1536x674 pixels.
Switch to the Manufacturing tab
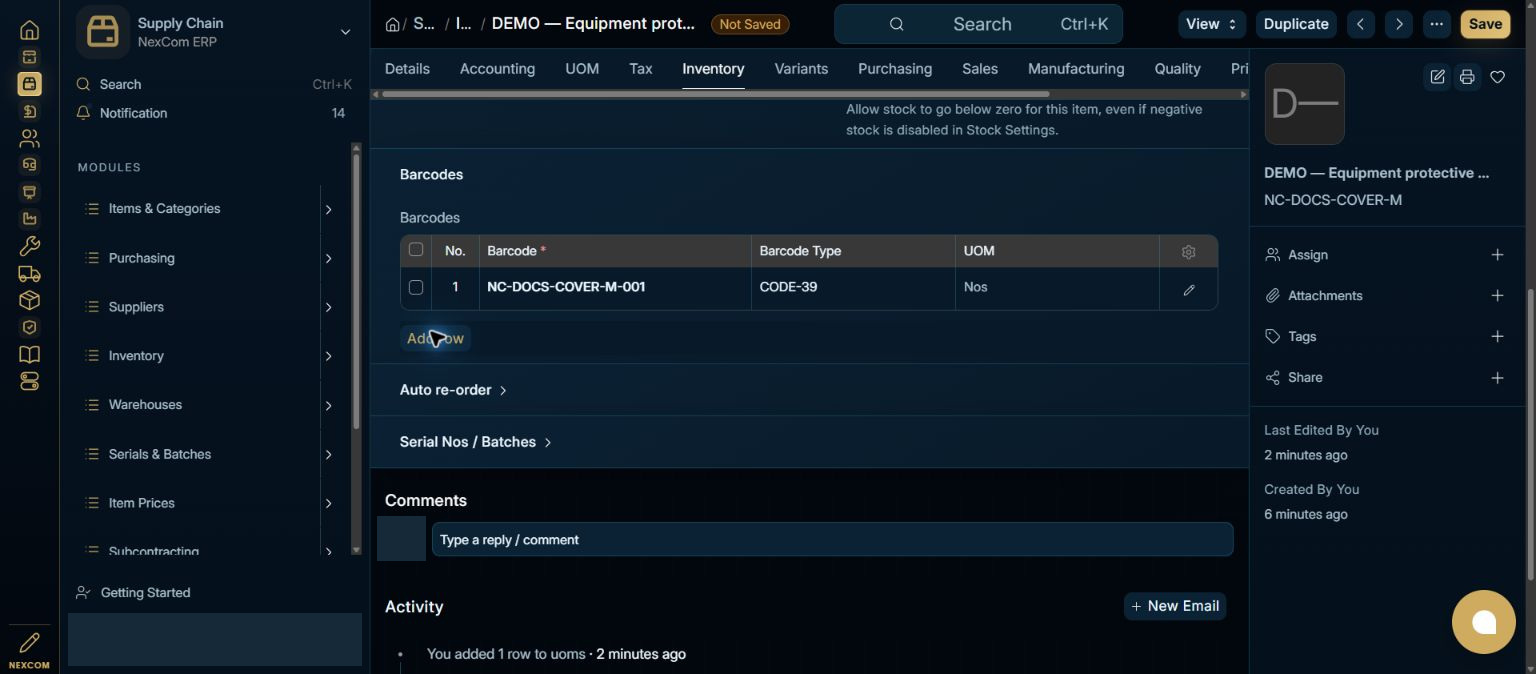click(x=1076, y=69)
